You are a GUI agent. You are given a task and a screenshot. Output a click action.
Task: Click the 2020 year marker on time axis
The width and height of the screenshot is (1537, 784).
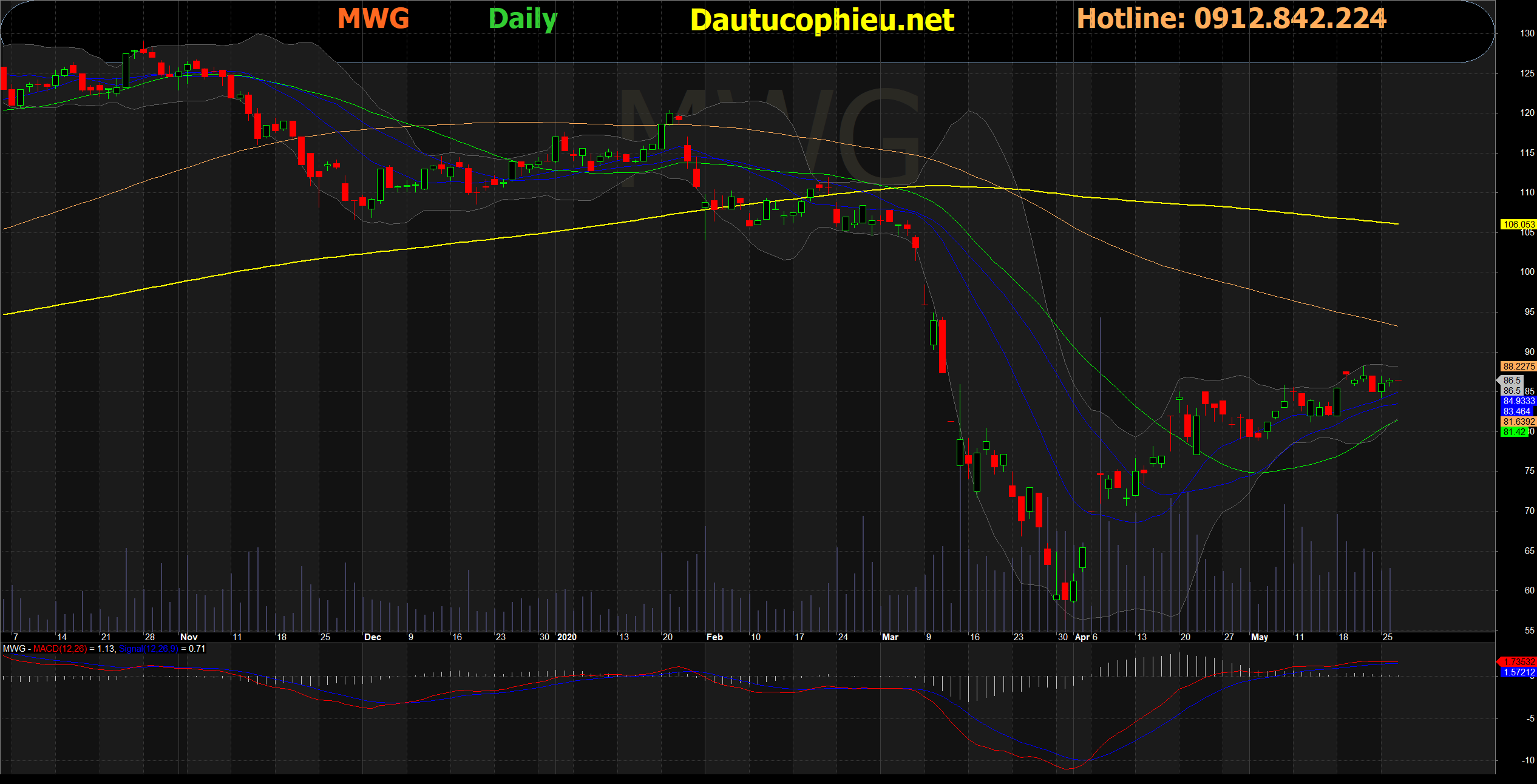[x=566, y=637]
